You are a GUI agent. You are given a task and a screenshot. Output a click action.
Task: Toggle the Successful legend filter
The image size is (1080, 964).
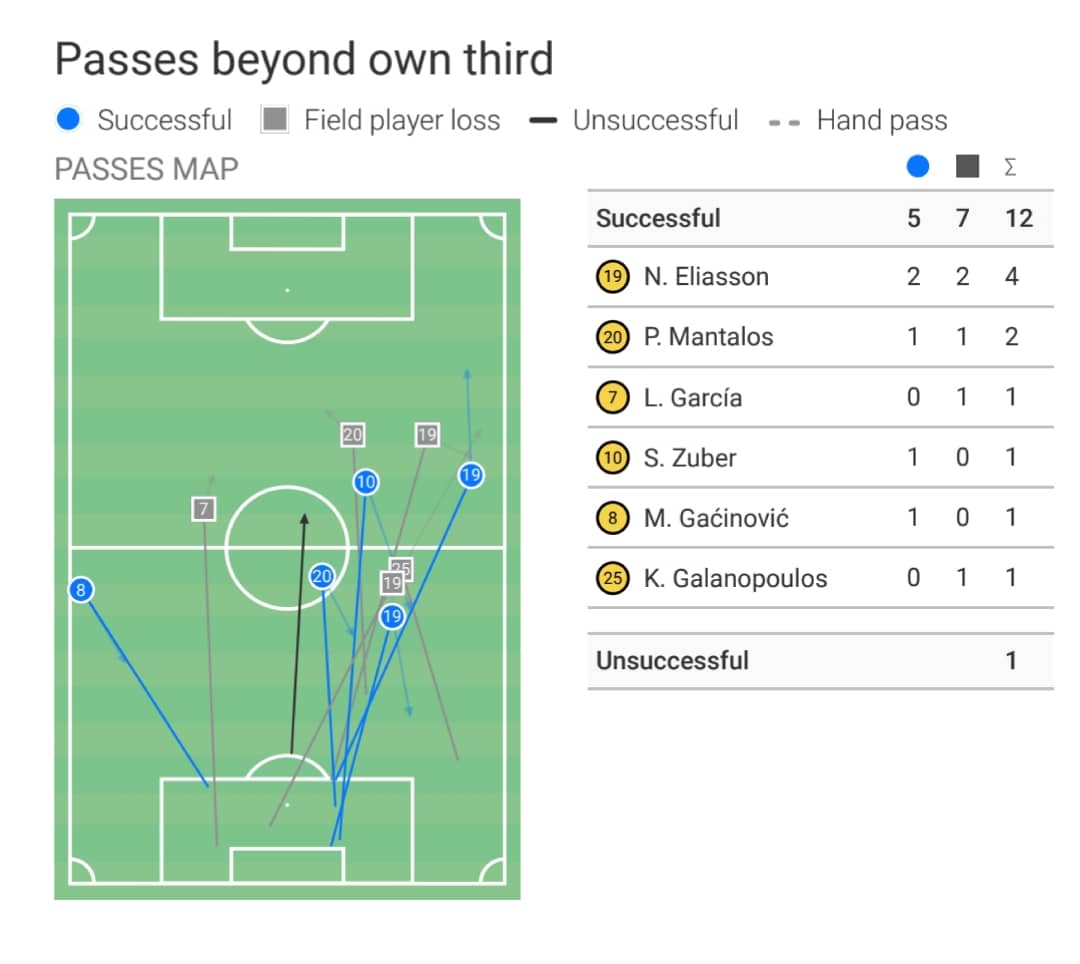(x=145, y=121)
